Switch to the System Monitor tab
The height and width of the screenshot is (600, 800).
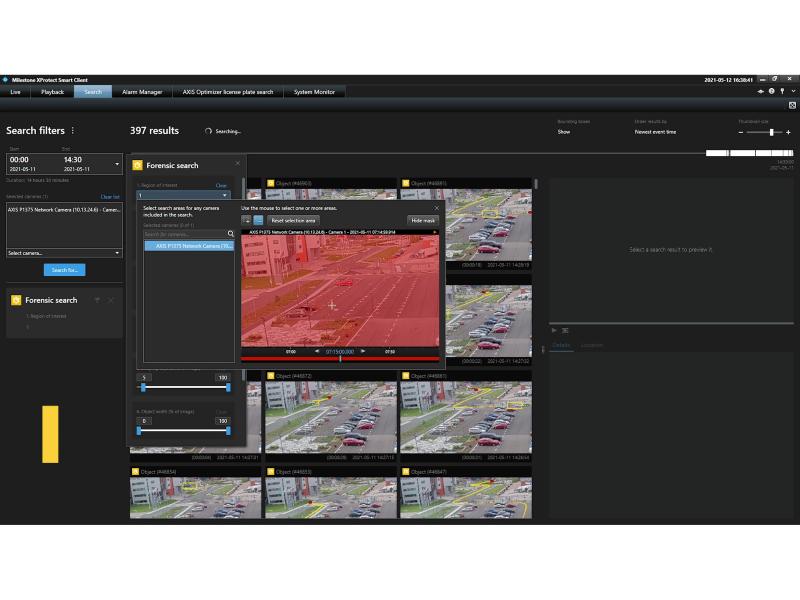[x=314, y=92]
